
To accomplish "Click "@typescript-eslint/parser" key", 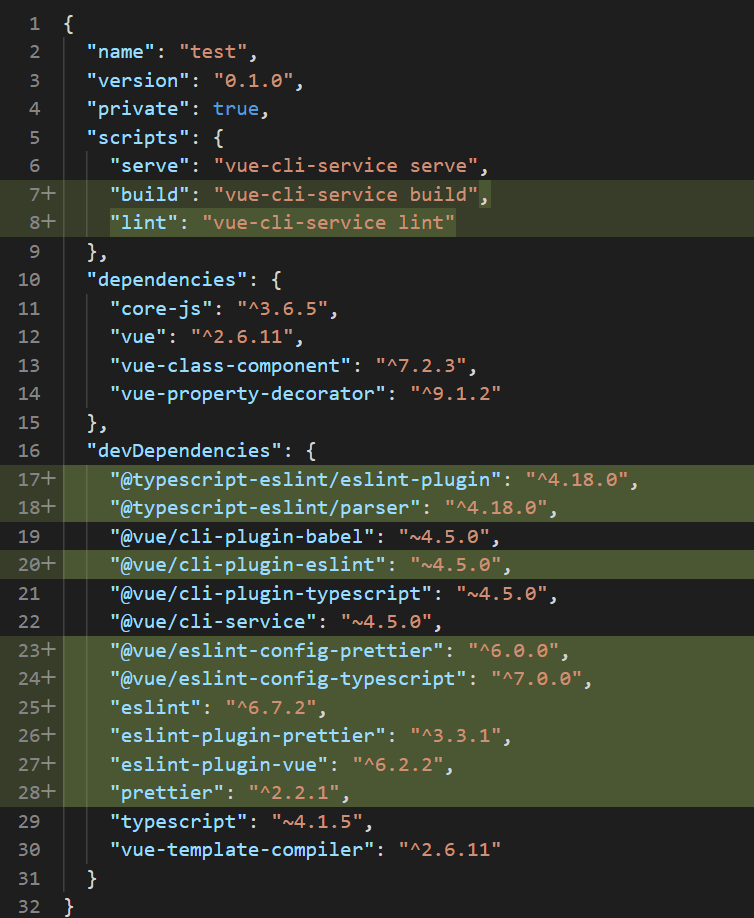I will click(265, 508).
